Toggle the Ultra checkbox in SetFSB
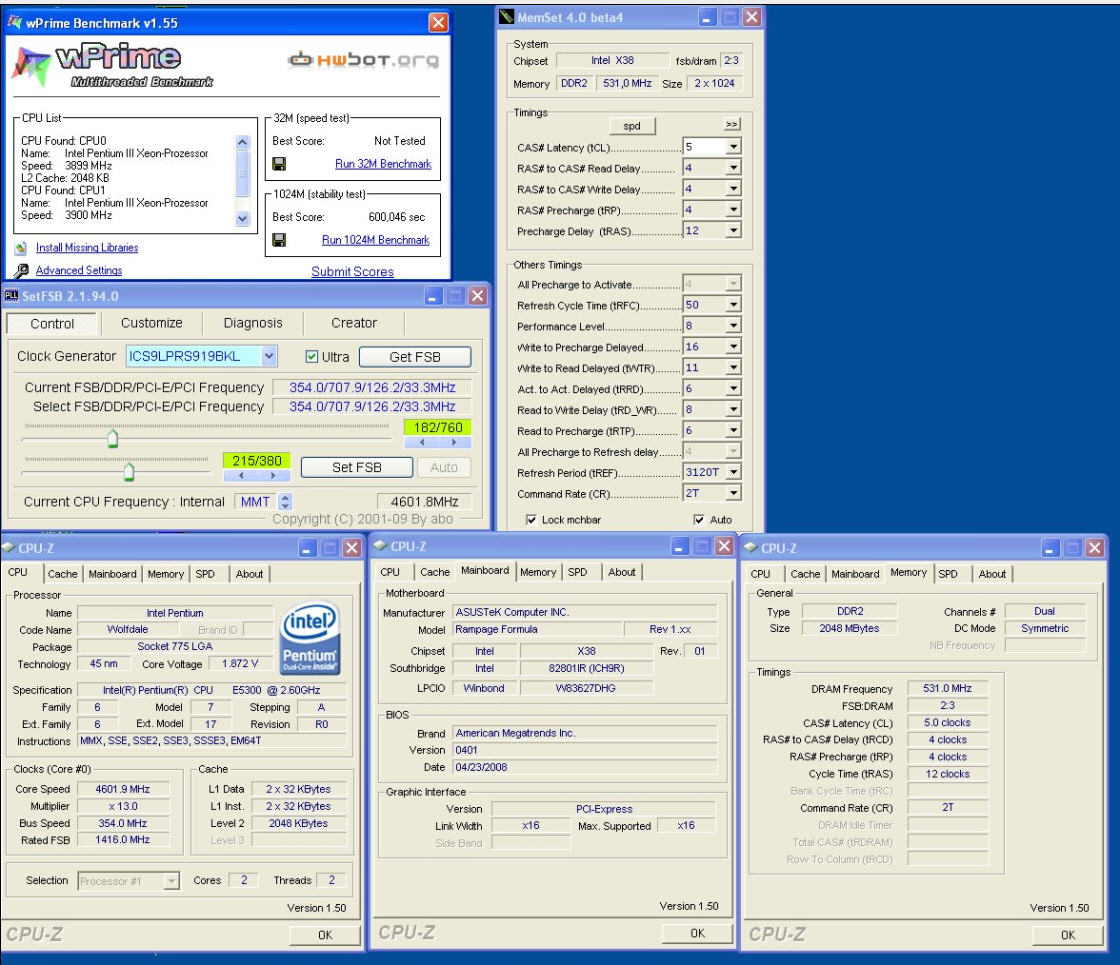Image resolution: width=1120 pixels, height=965 pixels. pos(311,356)
